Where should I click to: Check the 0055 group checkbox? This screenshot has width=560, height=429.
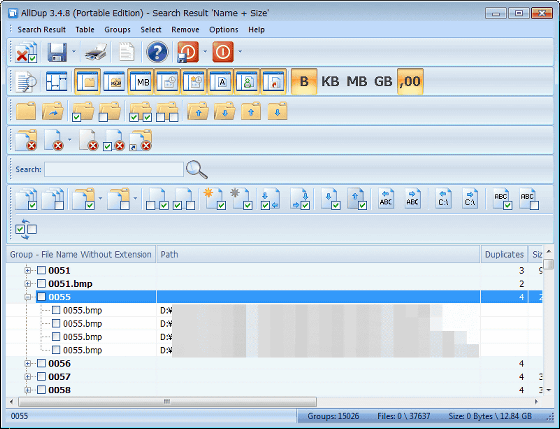(x=41, y=297)
